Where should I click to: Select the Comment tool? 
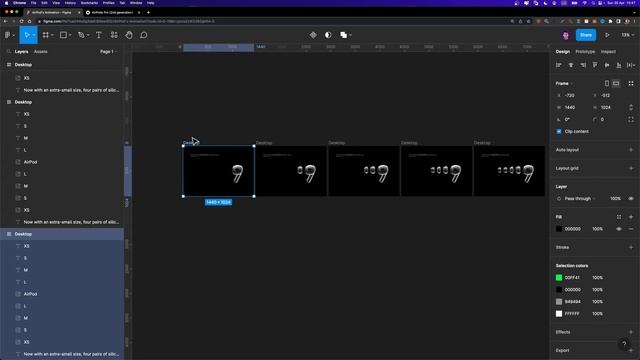click(144, 35)
